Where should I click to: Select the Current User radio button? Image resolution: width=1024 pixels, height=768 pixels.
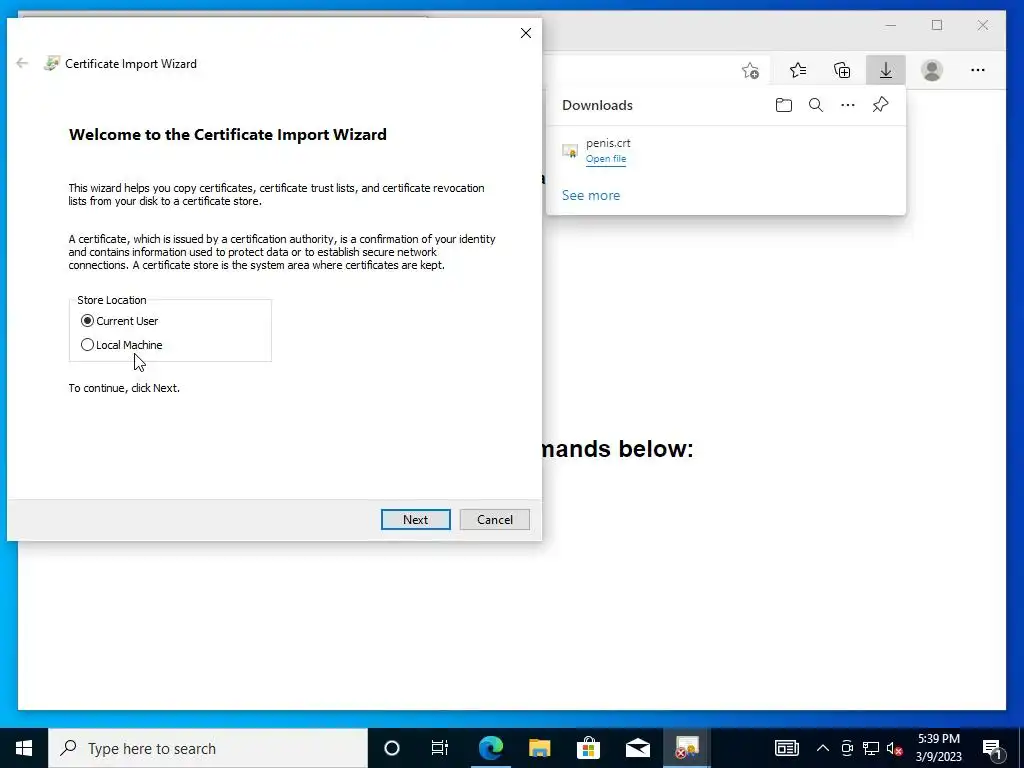(87, 321)
